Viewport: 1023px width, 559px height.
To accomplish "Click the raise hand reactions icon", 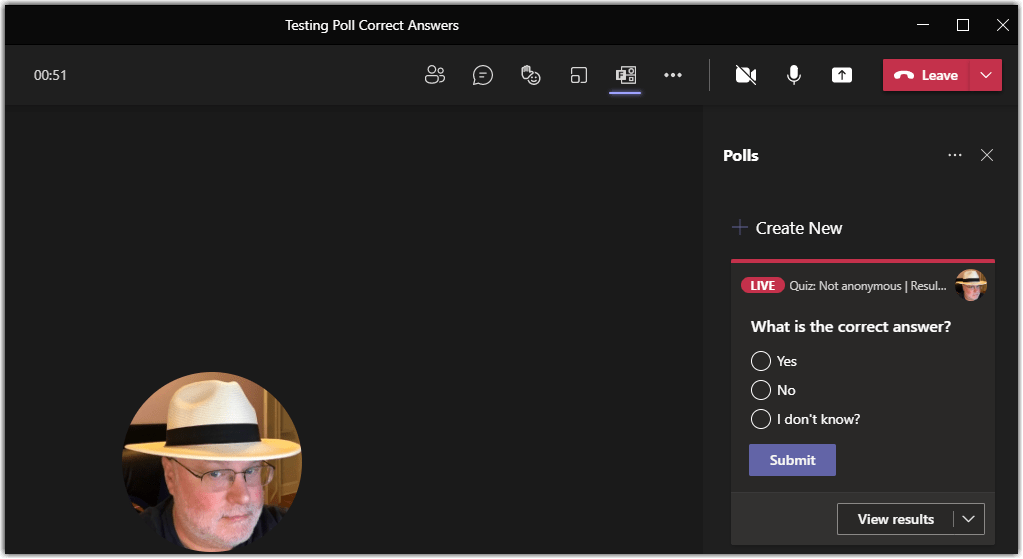I will pos(530,75).
